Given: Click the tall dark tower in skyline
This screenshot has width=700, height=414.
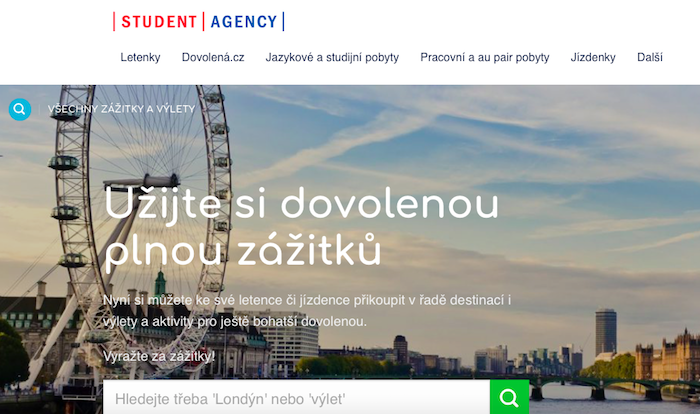Looking at the screenshot, I should point(605,332).
